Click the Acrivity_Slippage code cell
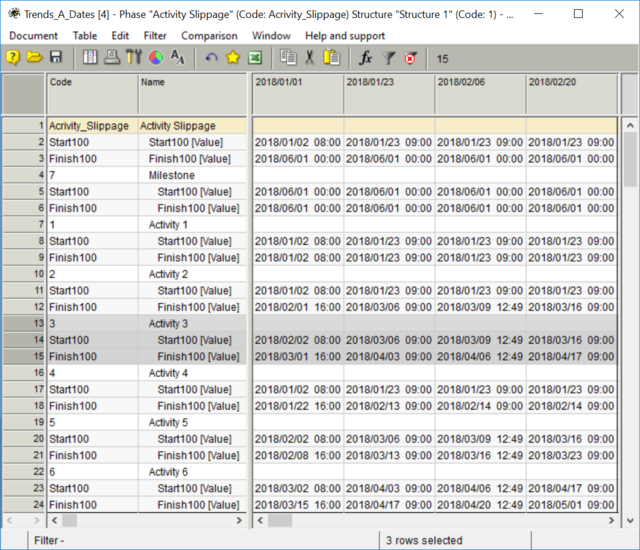Screen dimensions: 640x550 (x=93, y=126)
